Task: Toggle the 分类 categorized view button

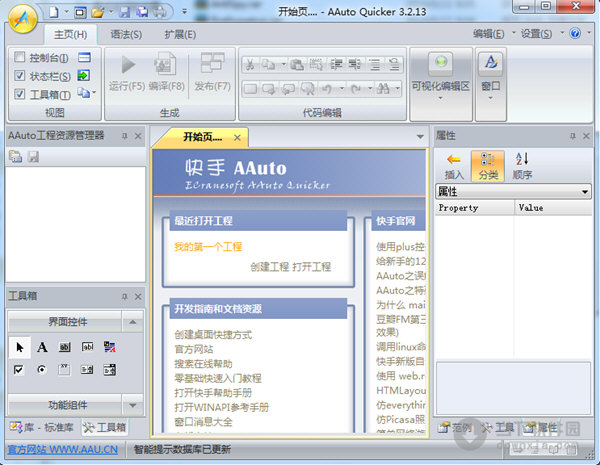Action: tap(488, 166)
